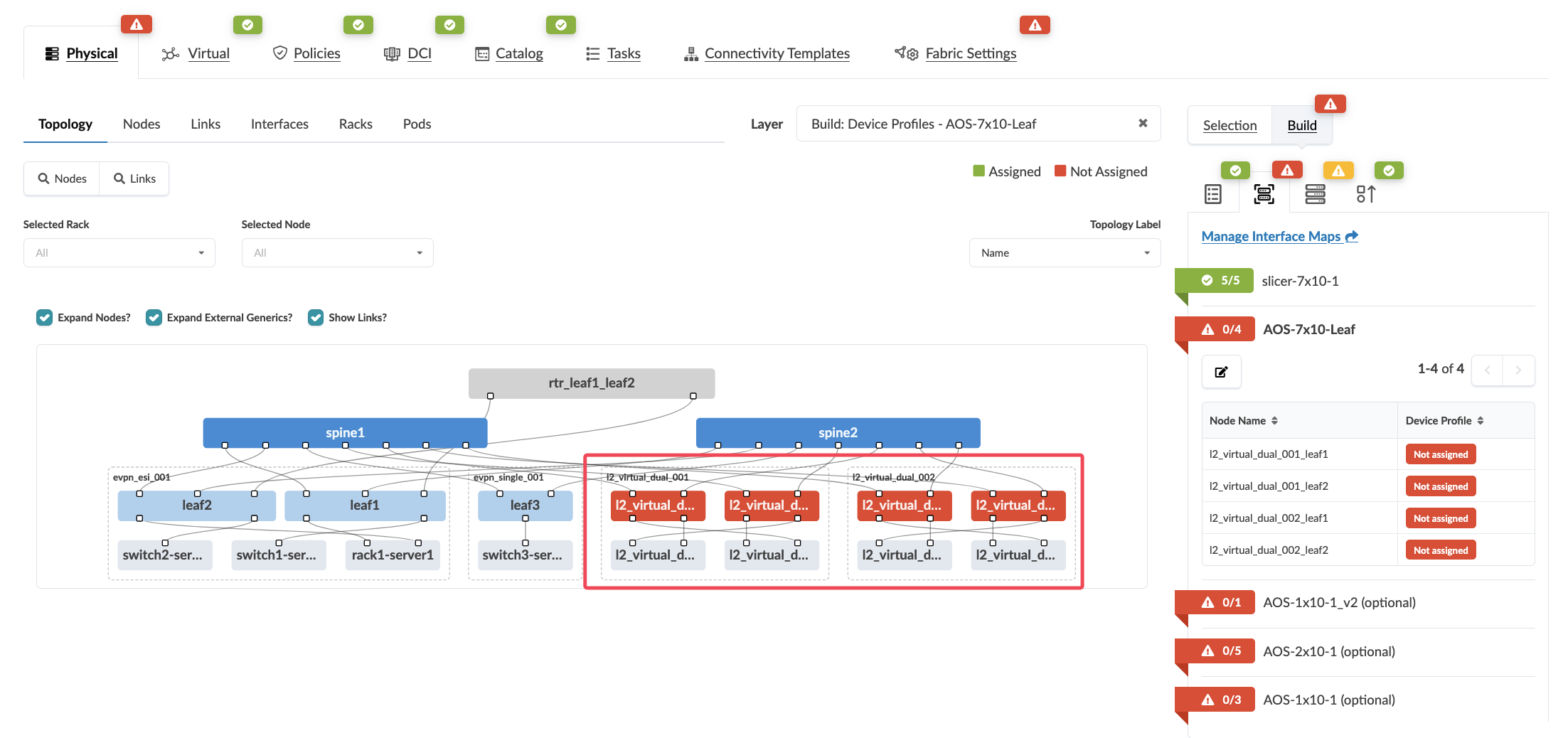Open the Selected Rack dropdown
Viewport: 1568px width, 738px height.
point(119,253)
